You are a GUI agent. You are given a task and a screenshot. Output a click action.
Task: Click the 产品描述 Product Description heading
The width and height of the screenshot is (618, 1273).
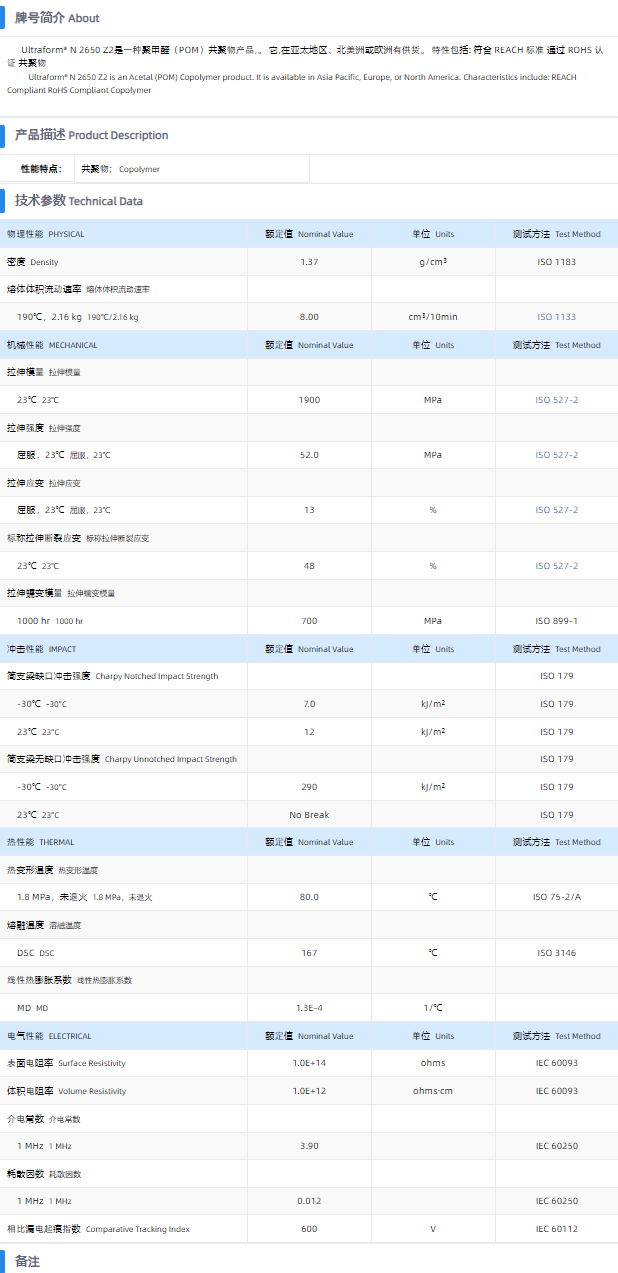[x=91, y=135]
